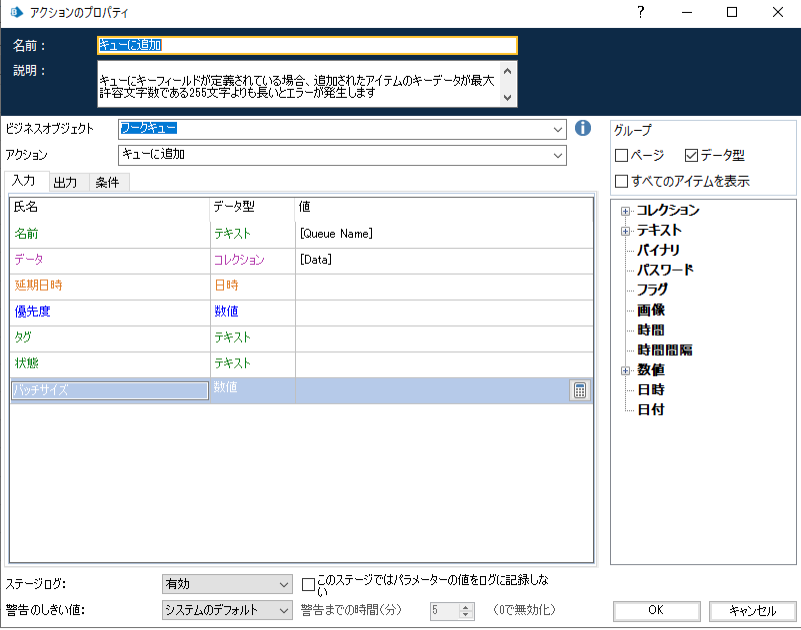Select the フラグ tree item

tap(652, 290)
